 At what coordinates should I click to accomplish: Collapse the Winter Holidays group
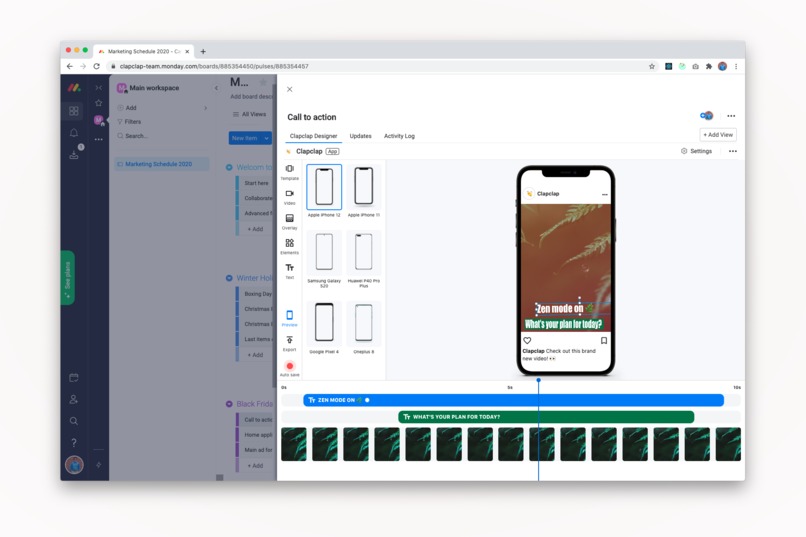tap(229, 278)
